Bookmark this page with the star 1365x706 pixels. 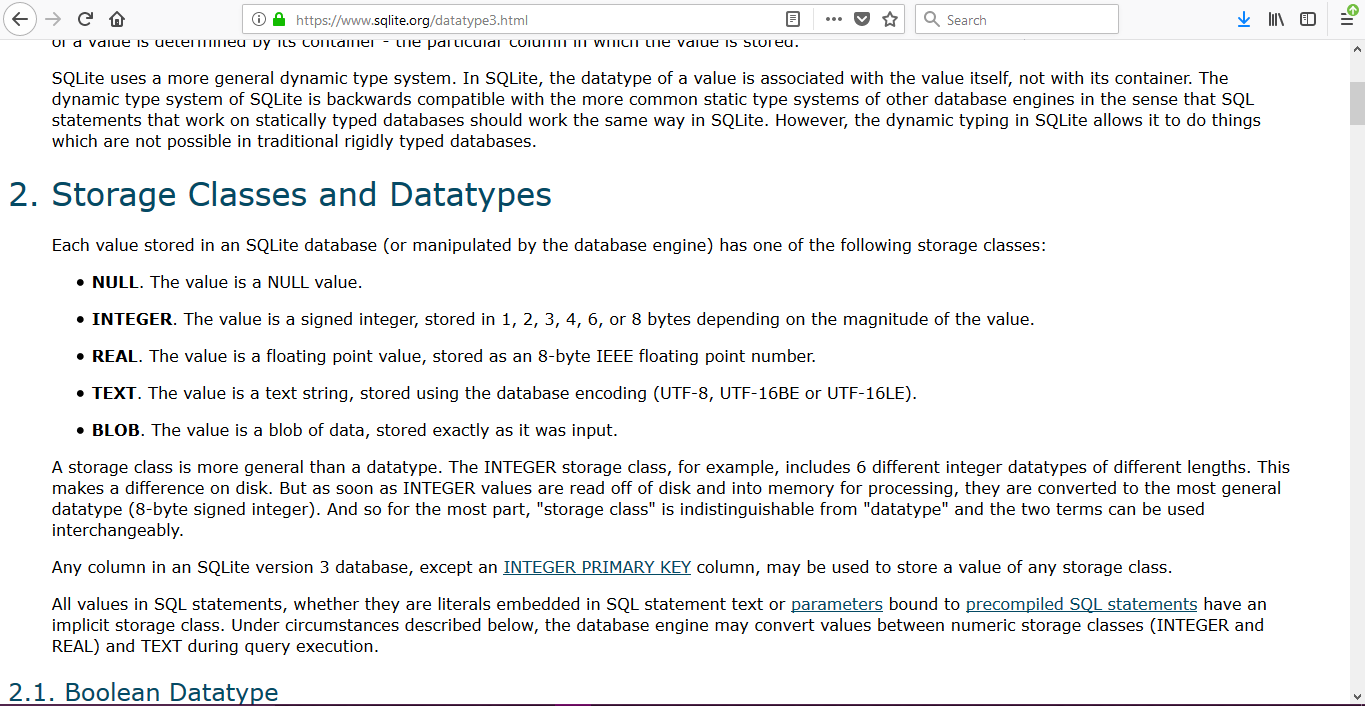(890, 19)
